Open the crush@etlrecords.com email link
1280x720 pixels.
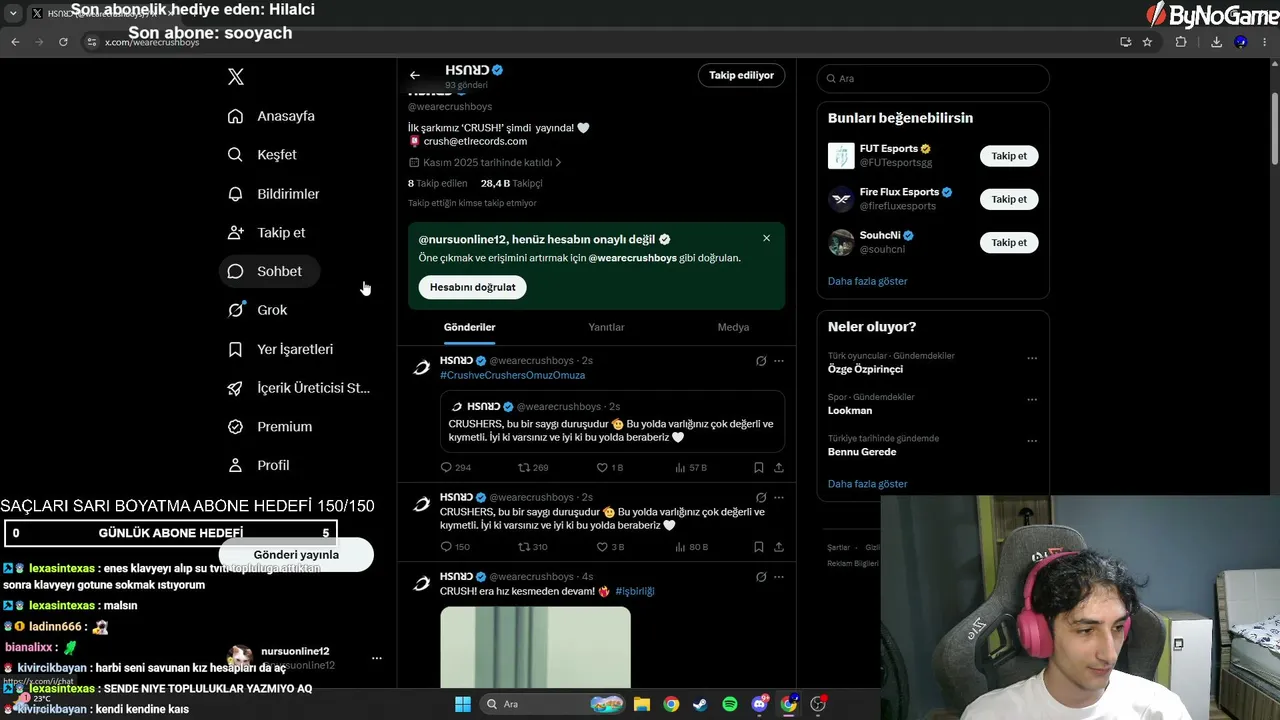pyautogui.click(x=475, y=142)
